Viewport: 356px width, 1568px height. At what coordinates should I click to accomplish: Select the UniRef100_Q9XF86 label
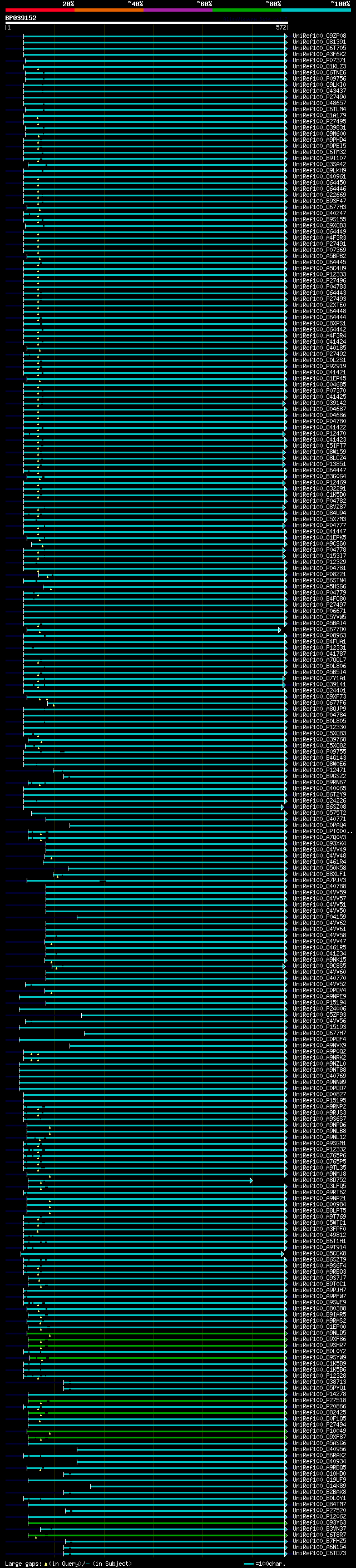click(x=319, y=1339)
